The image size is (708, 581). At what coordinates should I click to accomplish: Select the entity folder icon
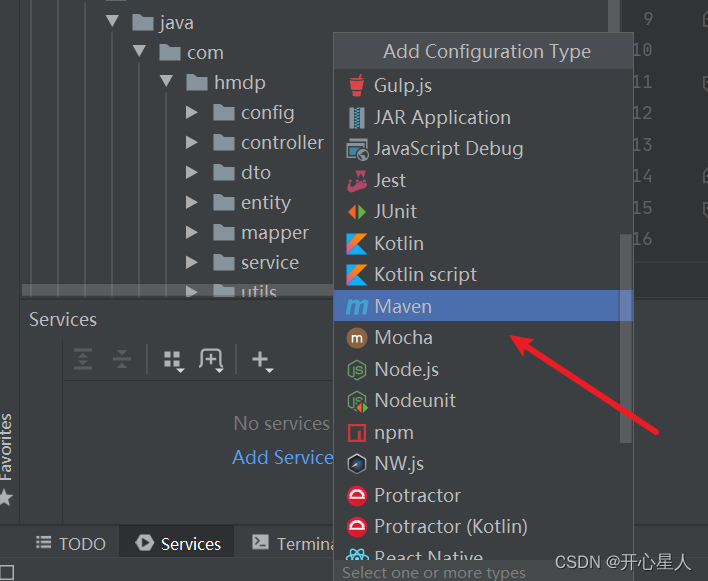click(224, 202)
